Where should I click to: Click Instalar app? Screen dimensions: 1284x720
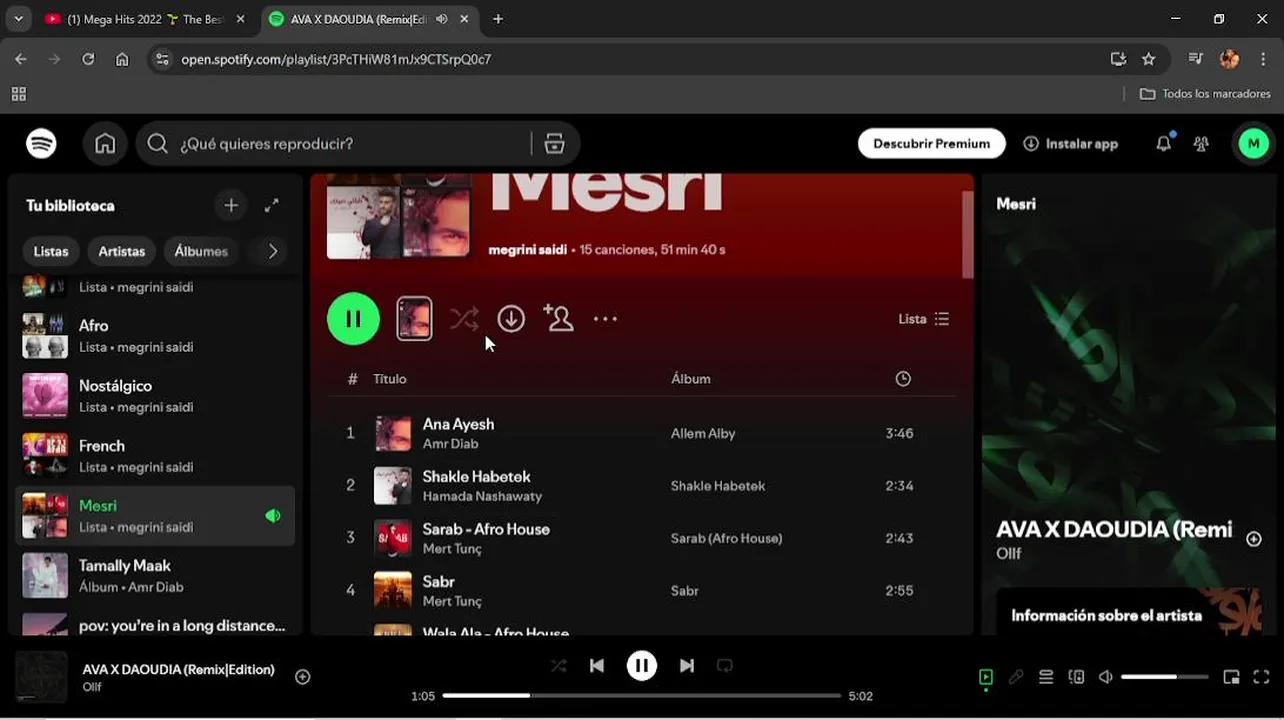(x=1070, y=144)
